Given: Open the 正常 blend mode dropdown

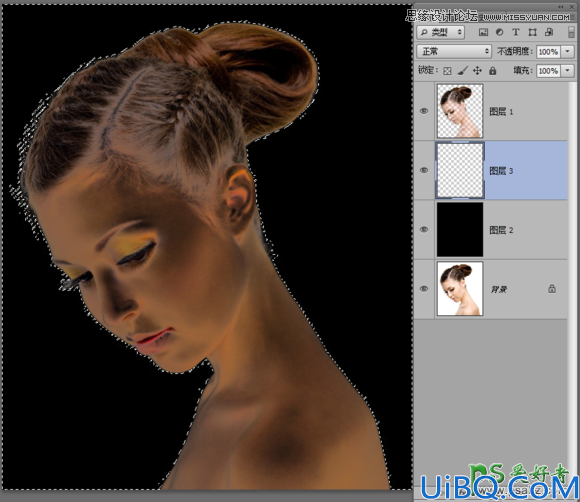Looking at the screenshot, I should [x=454, y=51].
